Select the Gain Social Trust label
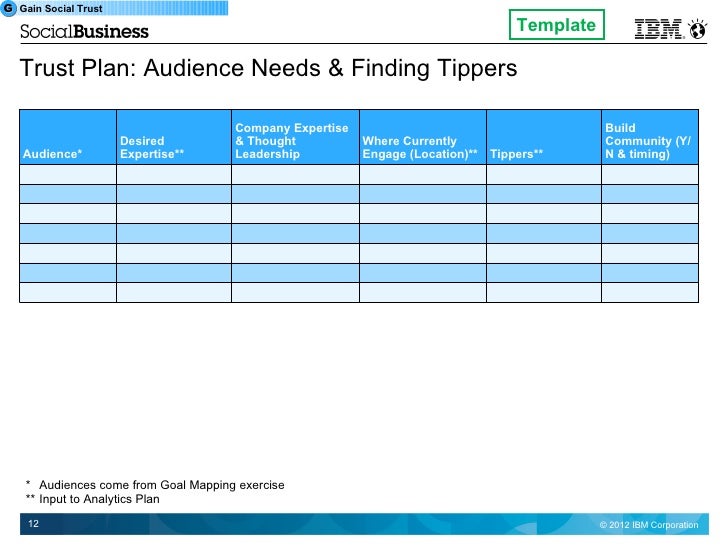The height and width of the screenshot is (546, 728). [61, 8]
